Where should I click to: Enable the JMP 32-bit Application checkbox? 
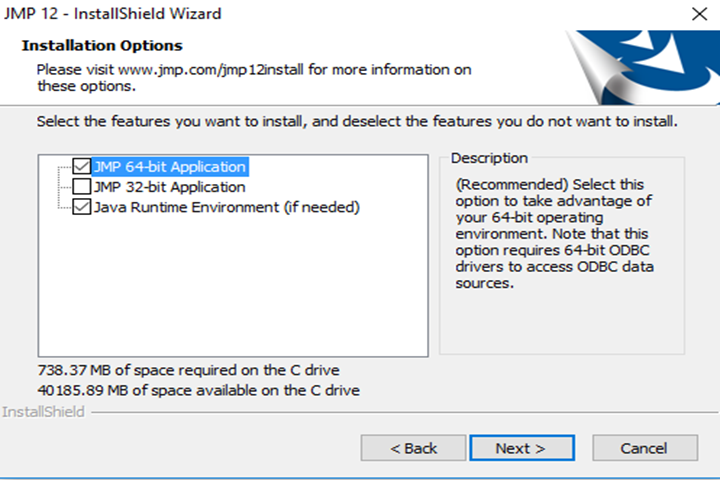82,186
